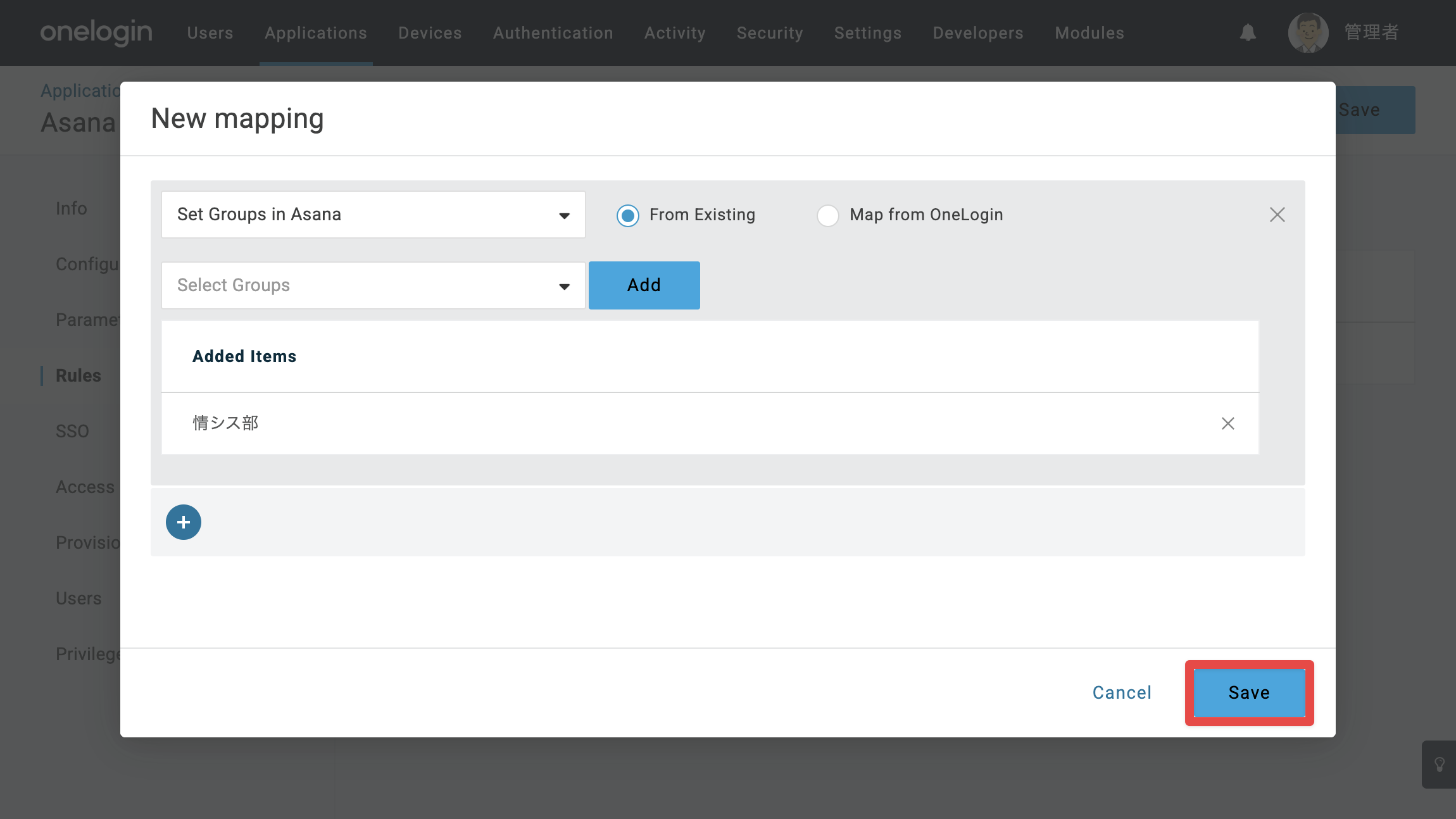
Task: Click the Added Items header
Action: (244, 356)
